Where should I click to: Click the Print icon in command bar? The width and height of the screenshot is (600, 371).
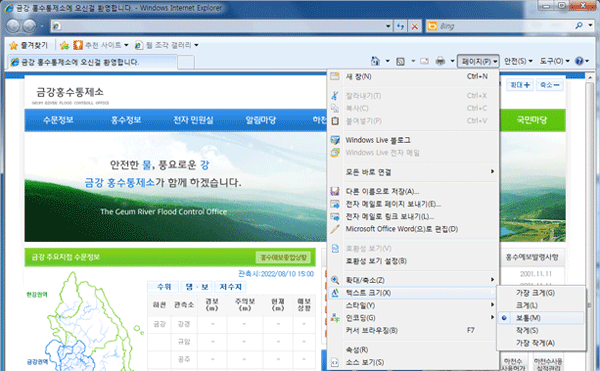440,61
